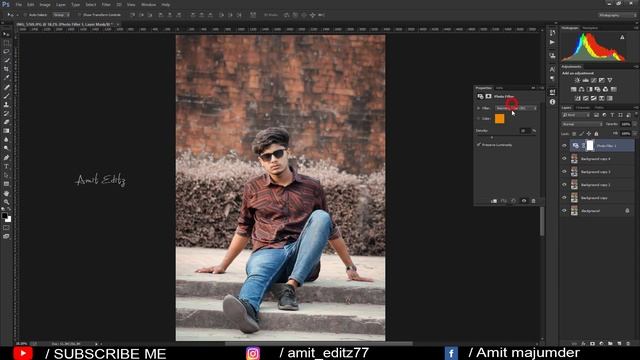The width and height of the screenshot is (640, 360).
Task: Hide the bottom Background layer
Action: (564, 211)
